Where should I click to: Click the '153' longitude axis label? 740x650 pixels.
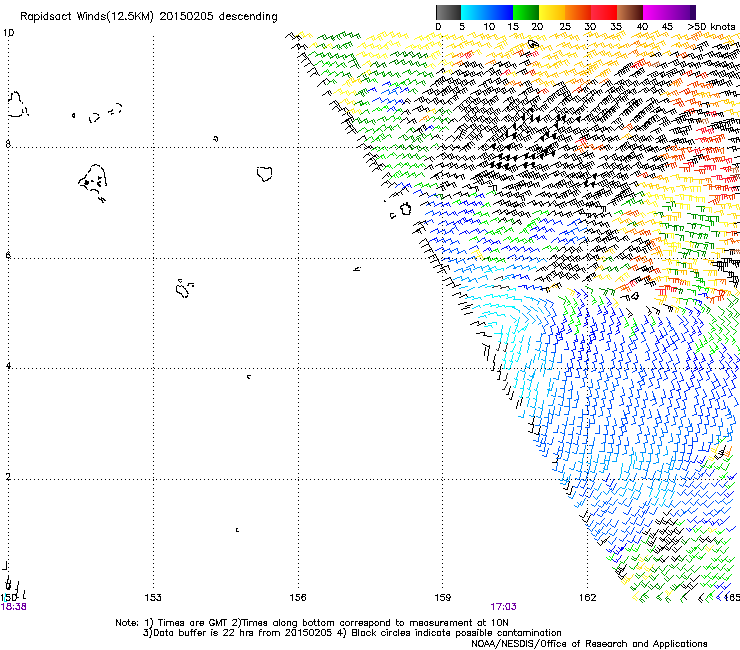click(153, 598)
